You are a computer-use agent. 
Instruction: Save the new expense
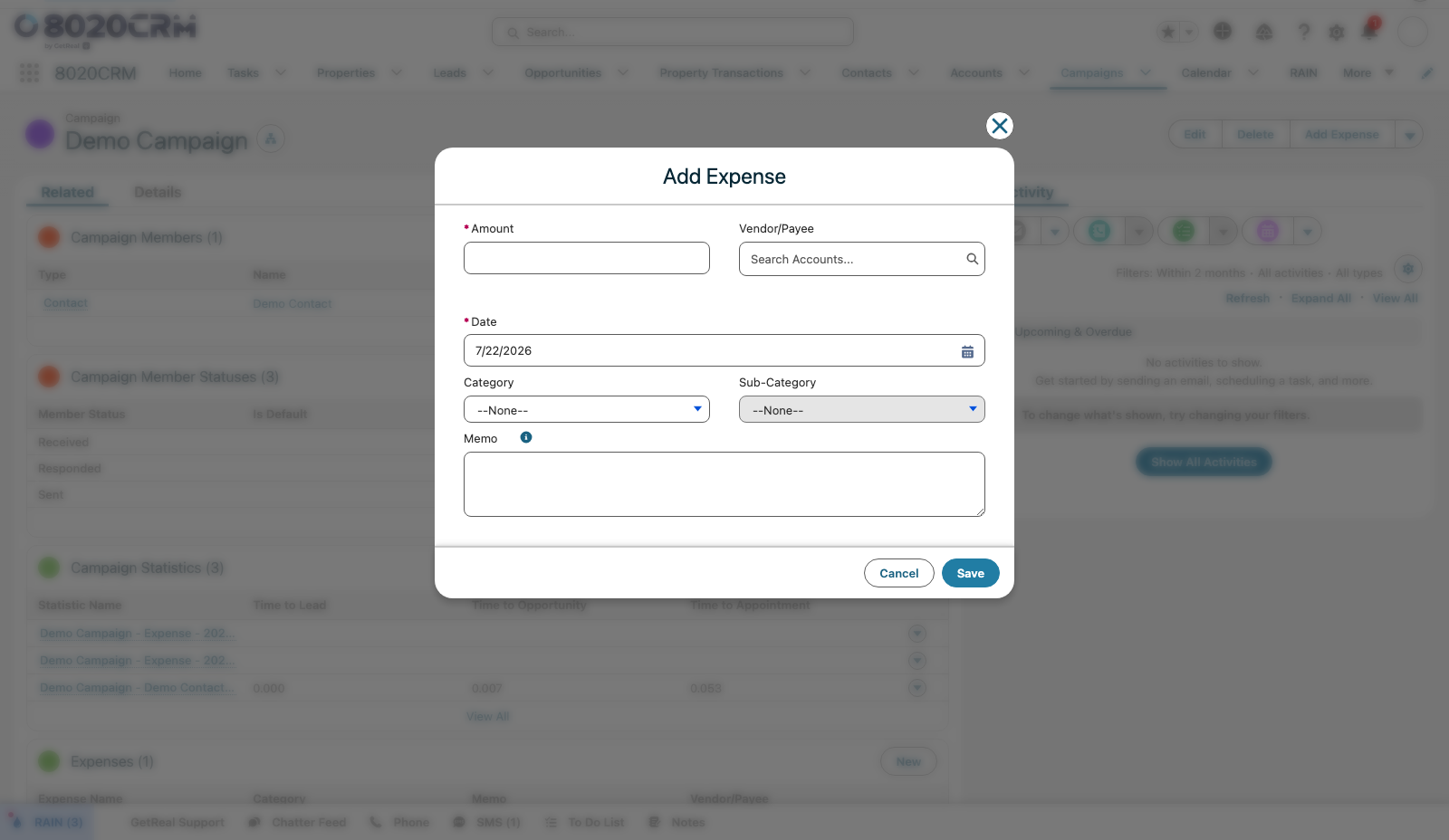point(970,573)
